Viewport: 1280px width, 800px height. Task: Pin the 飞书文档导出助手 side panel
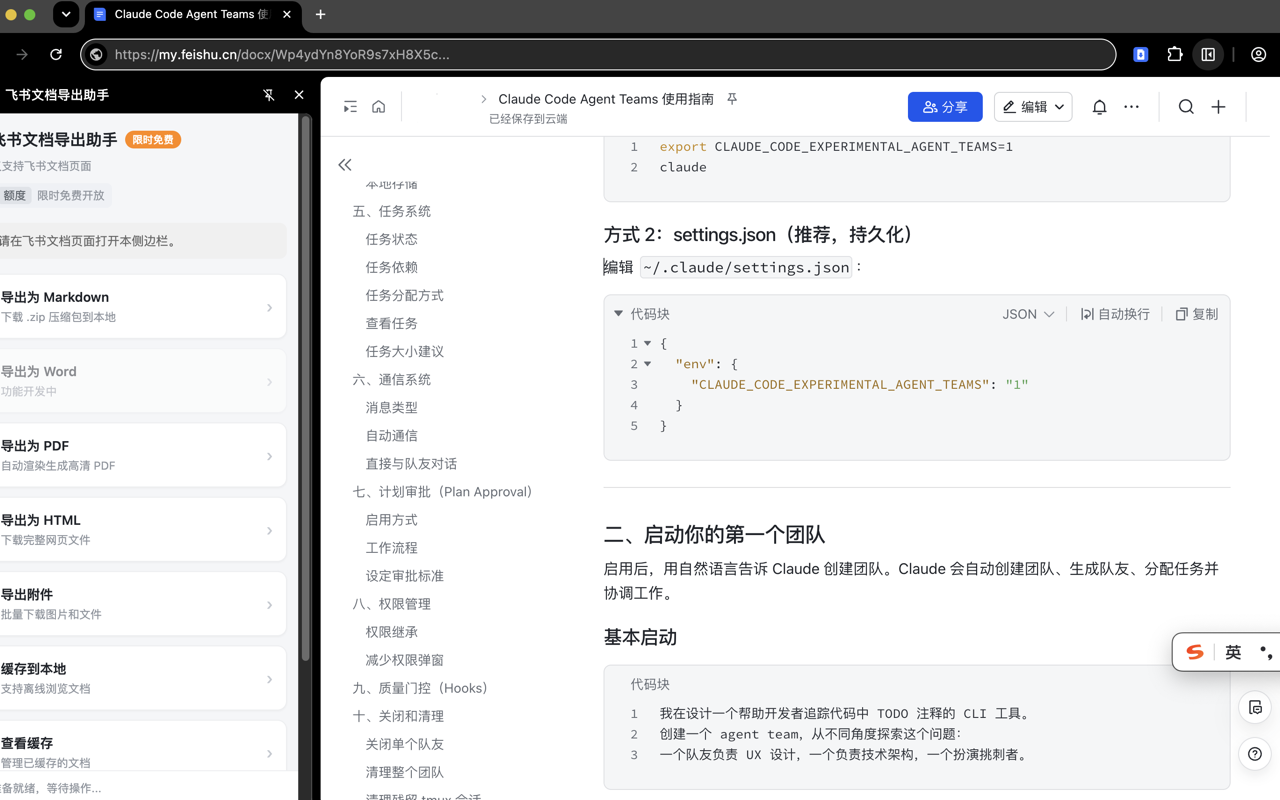click(269, 95)
